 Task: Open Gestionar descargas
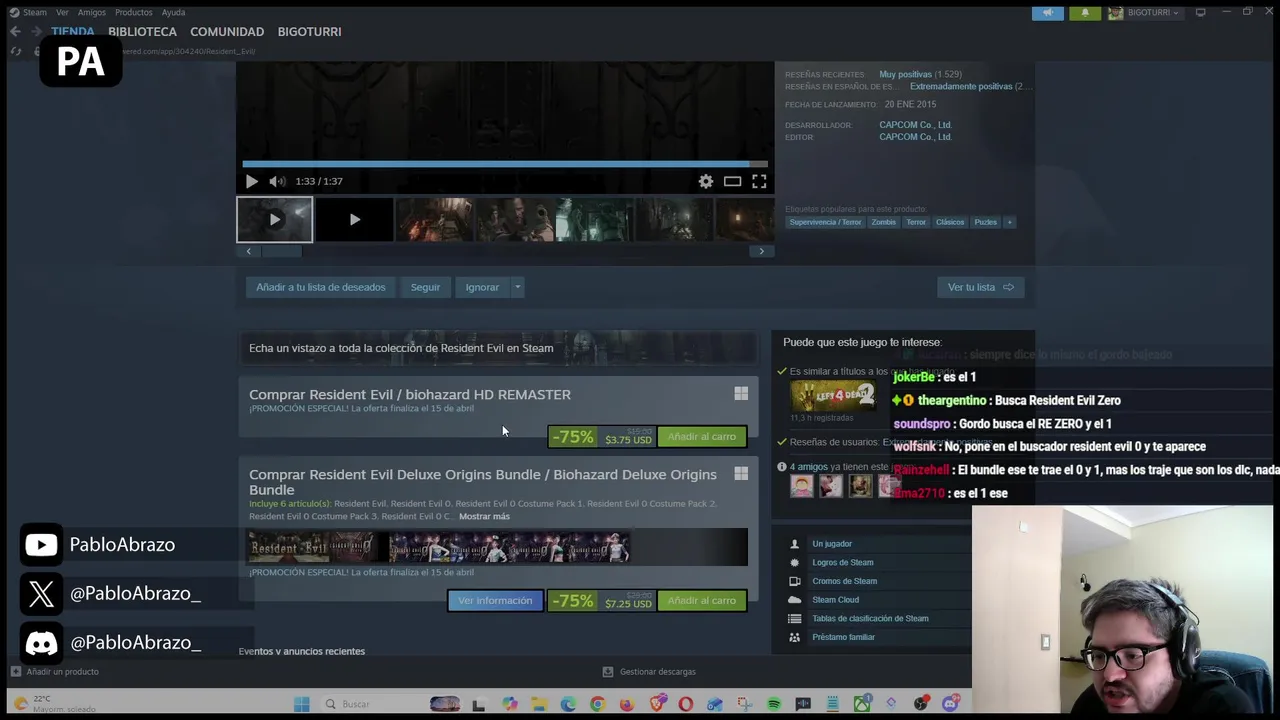[649, 672]
